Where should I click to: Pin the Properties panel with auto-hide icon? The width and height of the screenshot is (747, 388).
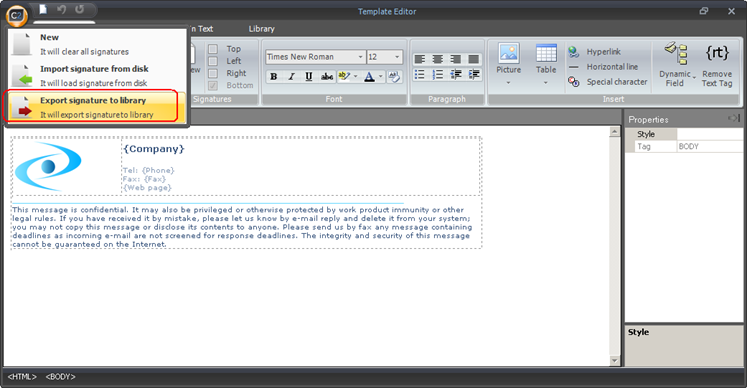tap(734, 118)
